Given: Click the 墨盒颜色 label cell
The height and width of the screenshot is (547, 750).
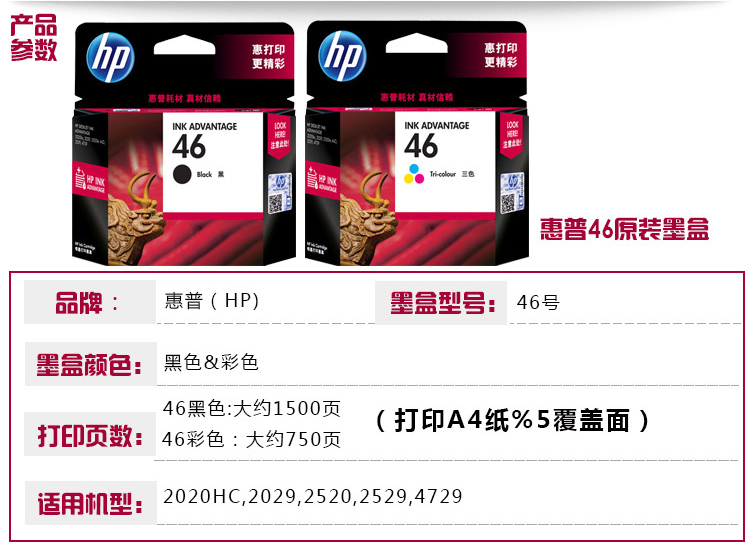Looking at the screenshot, I should coord(90,364).
